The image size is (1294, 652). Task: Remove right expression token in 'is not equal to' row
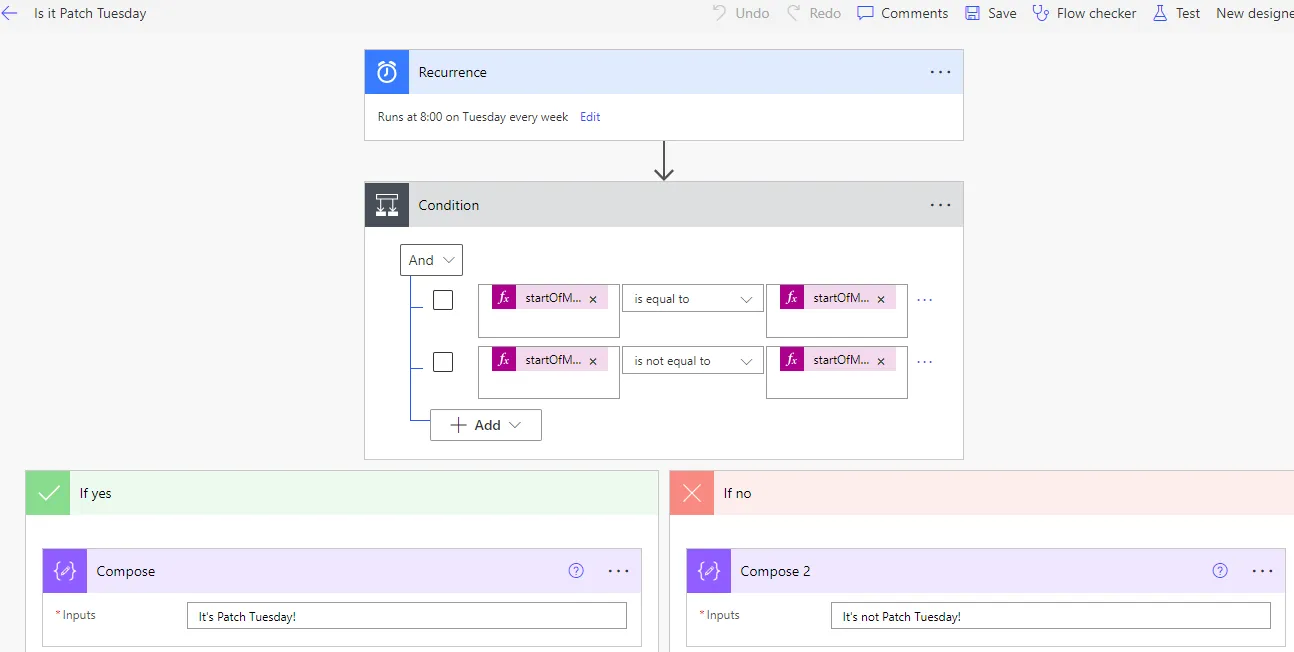tap(881, 361)
